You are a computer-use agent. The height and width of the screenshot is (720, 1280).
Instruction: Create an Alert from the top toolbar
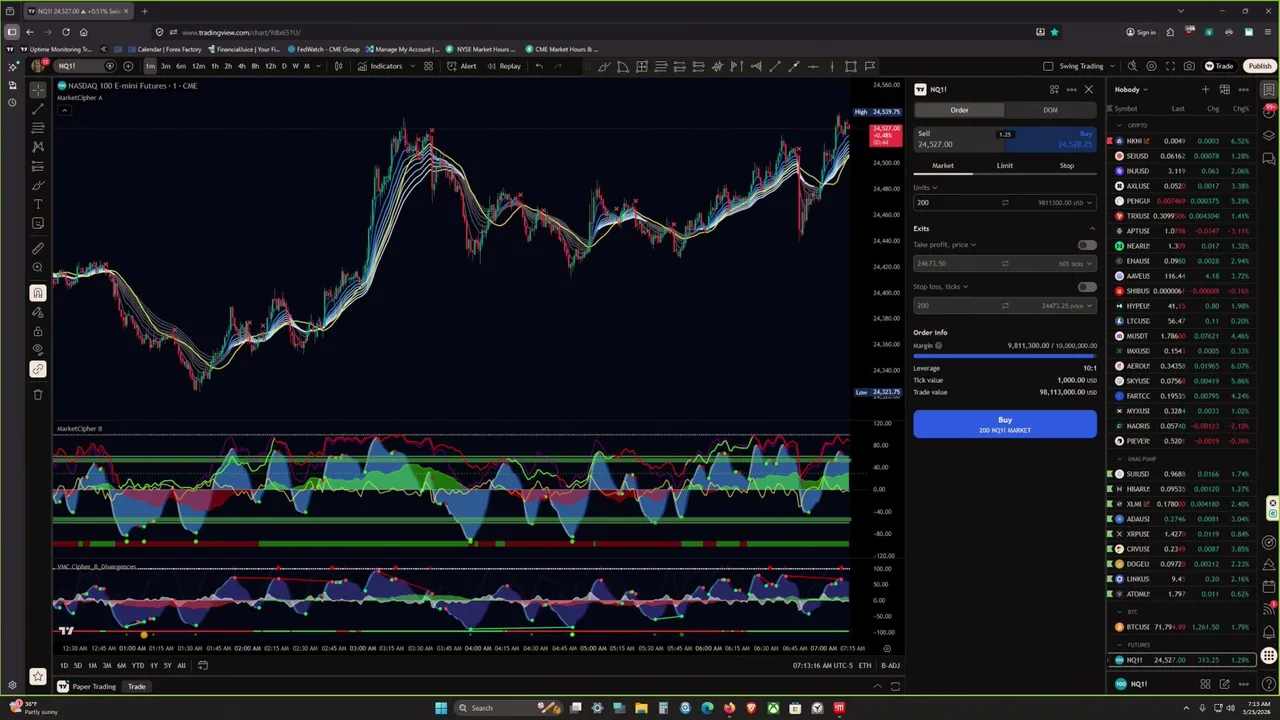click(x=462, y=66)
